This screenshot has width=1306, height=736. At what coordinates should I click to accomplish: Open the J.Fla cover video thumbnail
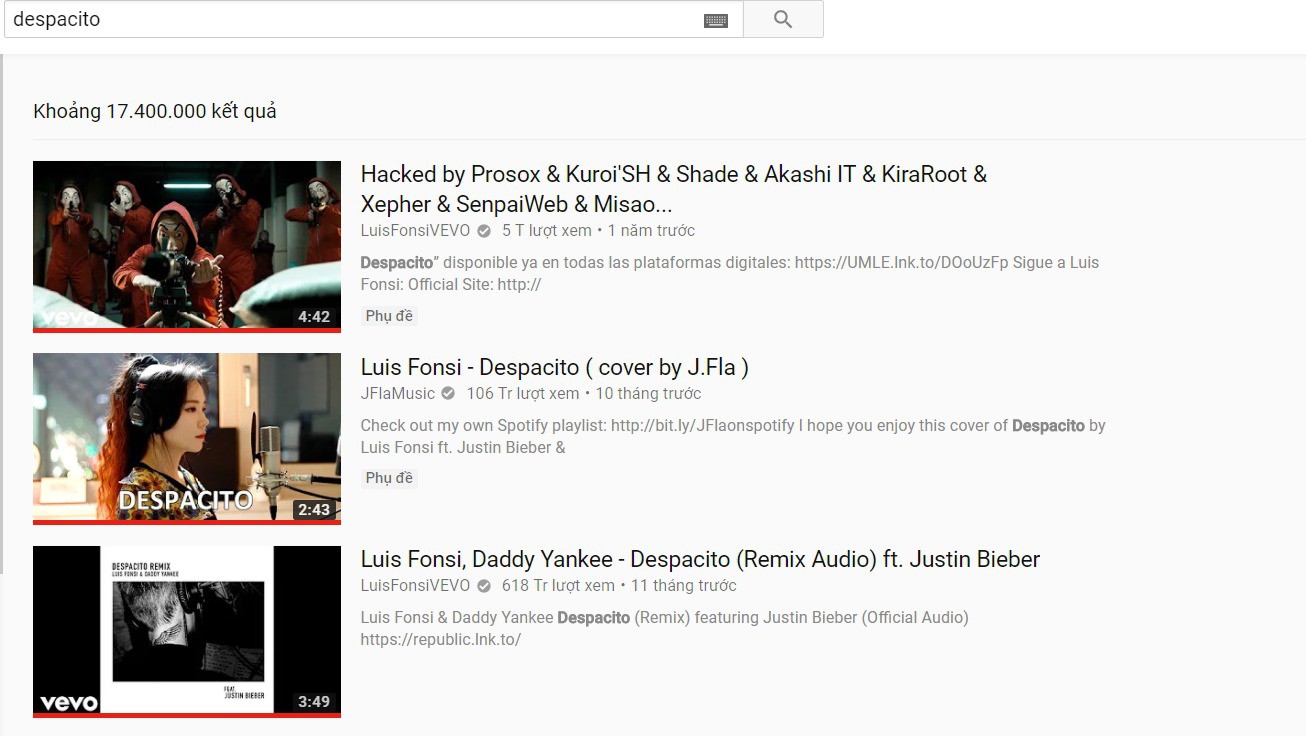coord(186,437)
